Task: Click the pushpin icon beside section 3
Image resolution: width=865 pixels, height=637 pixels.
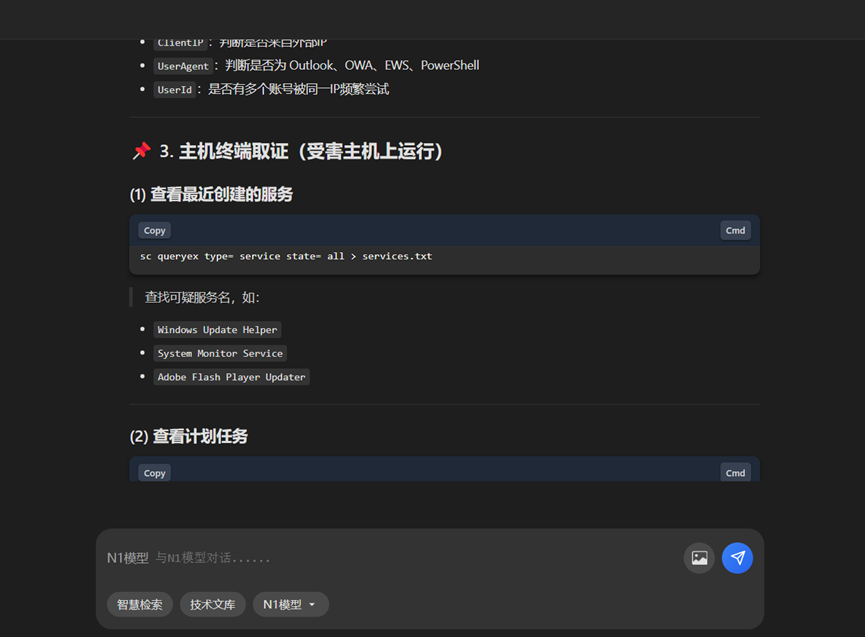Action: click(x=141, y=151)
